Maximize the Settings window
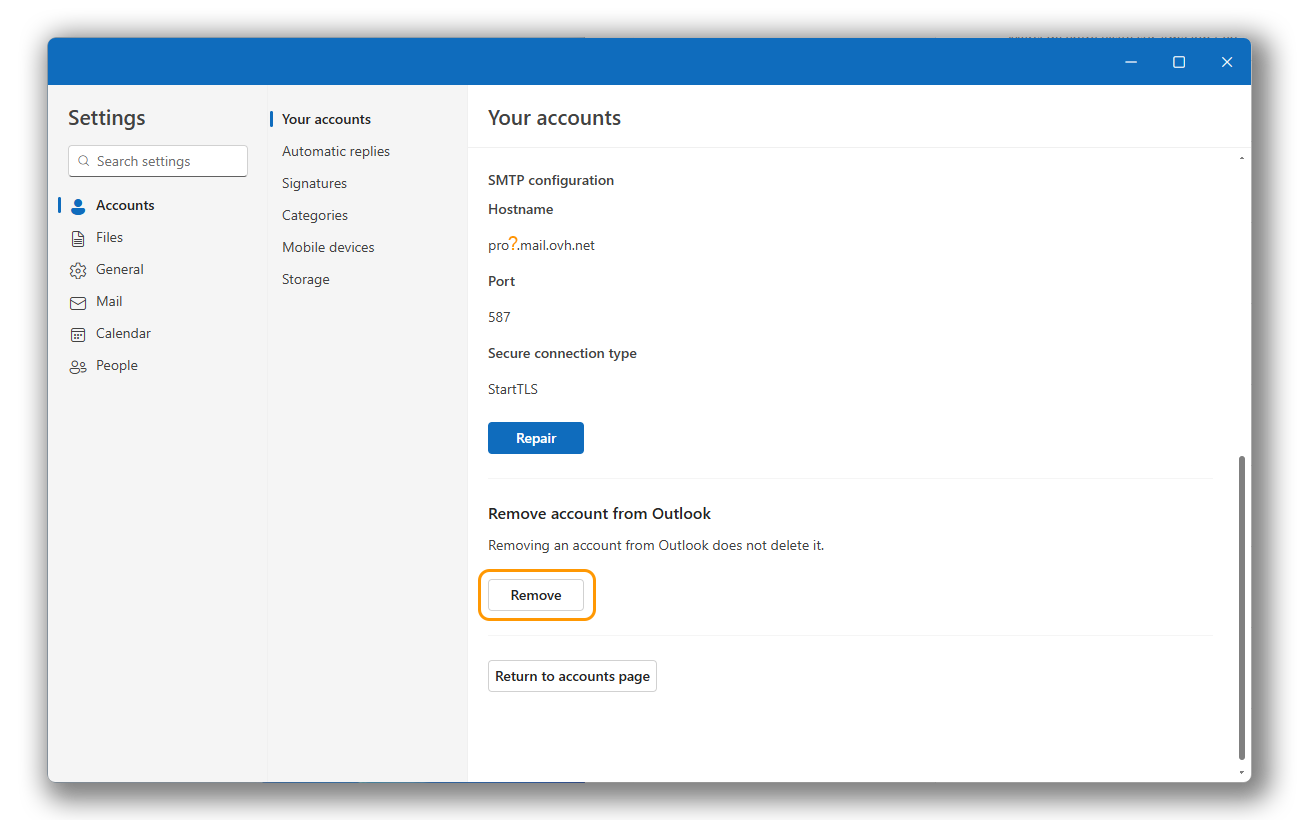 pos(1179,62)
